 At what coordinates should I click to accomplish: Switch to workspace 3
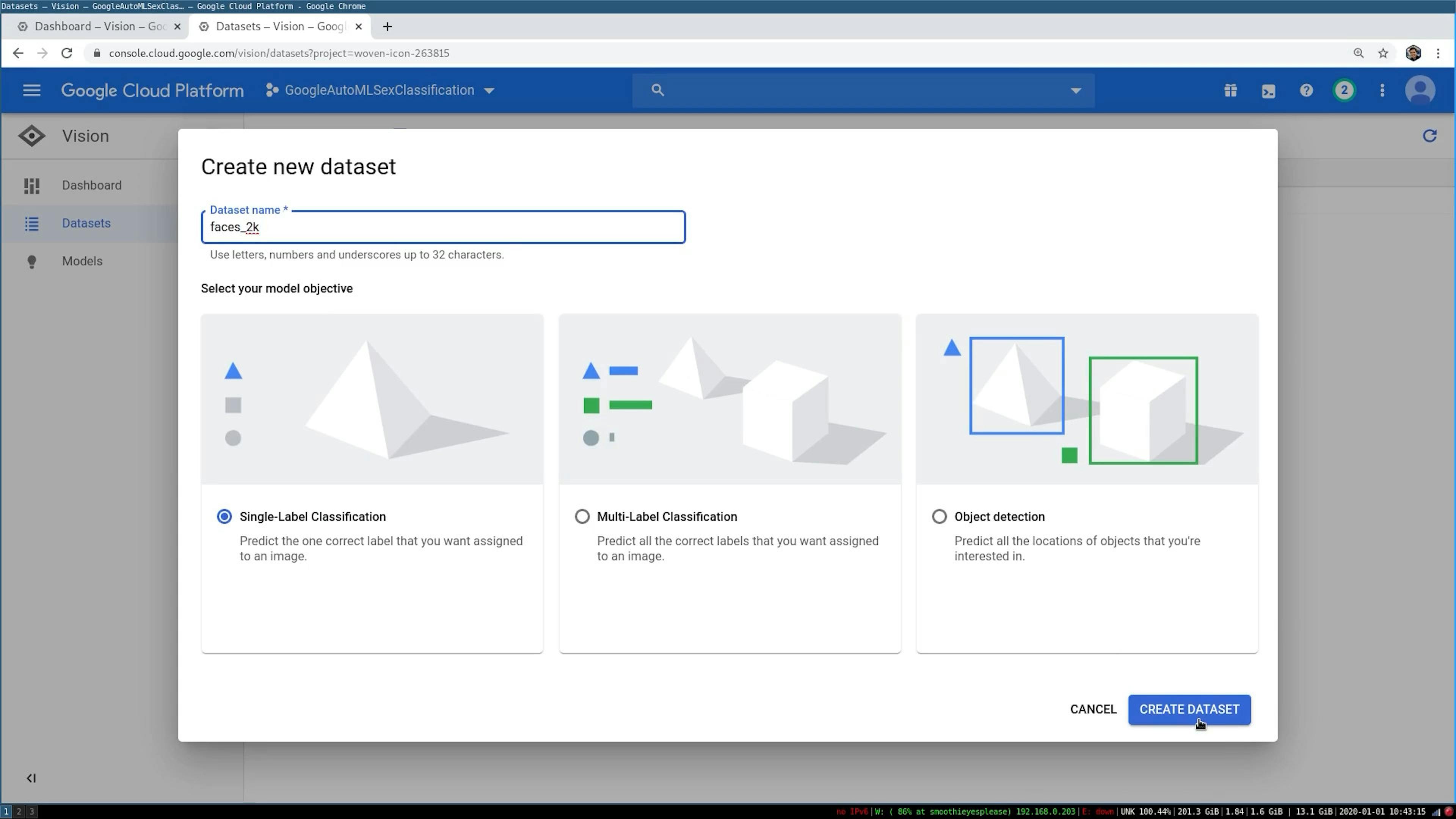pyautogui.click(x=31, y=812)
